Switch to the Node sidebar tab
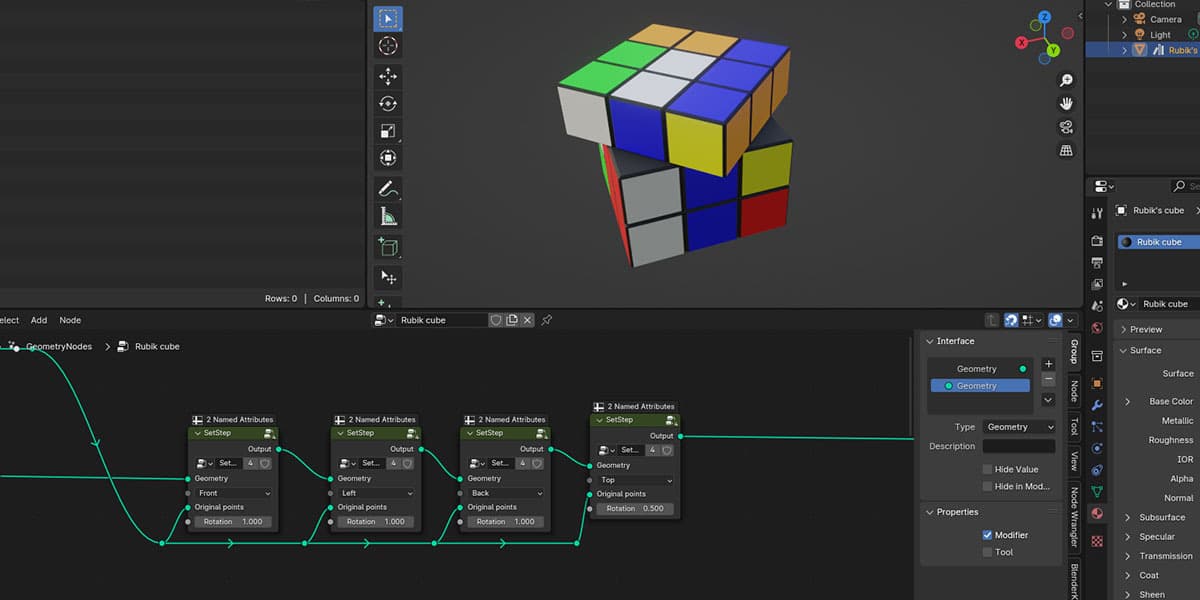This screenshot has height=600, width=1200. coord(1075,390)
